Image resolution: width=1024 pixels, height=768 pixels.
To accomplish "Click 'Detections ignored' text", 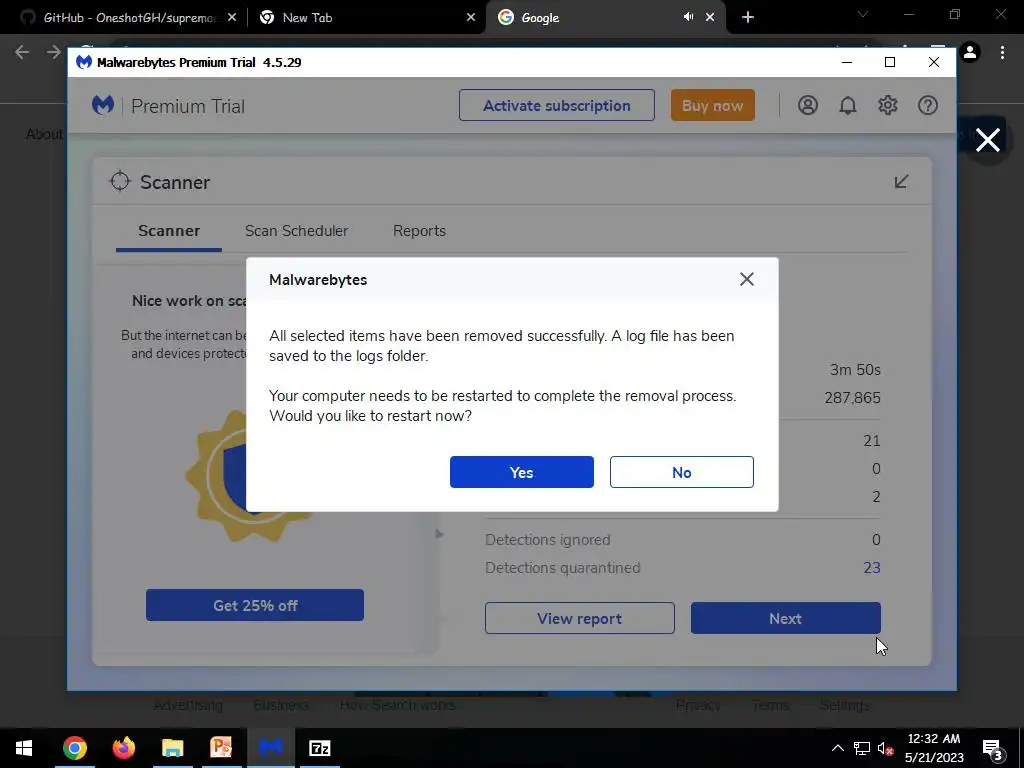I will (x=547, y=539).
